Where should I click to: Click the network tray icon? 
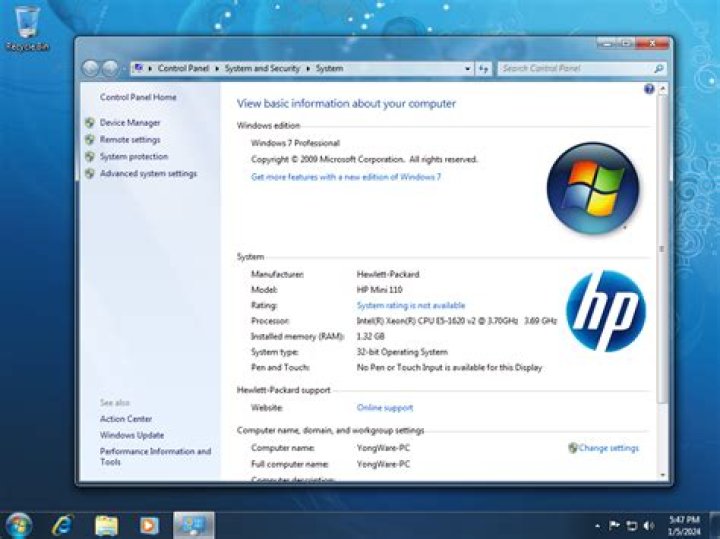coord(632,526)
